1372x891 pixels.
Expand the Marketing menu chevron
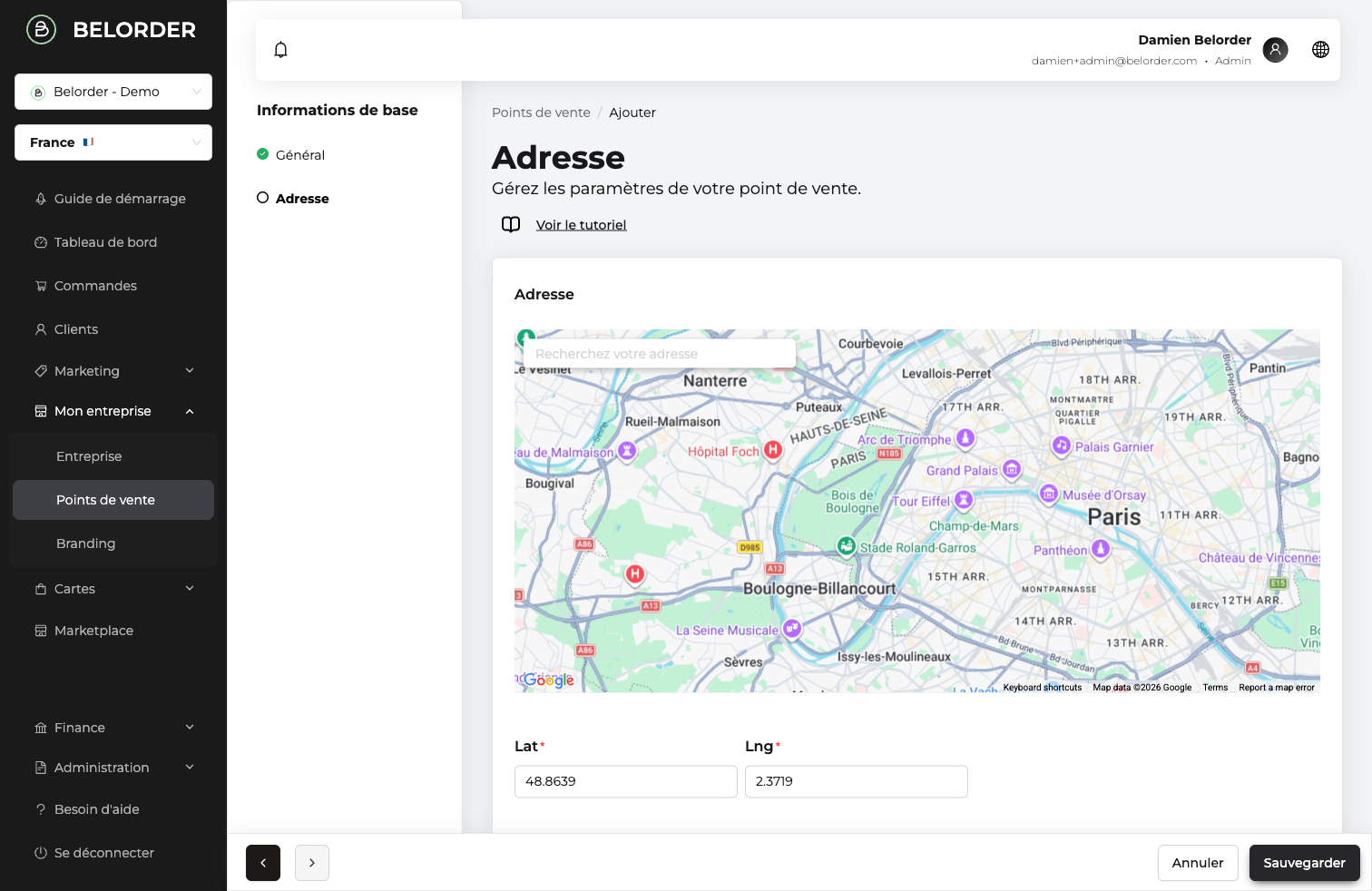[190, 370]
